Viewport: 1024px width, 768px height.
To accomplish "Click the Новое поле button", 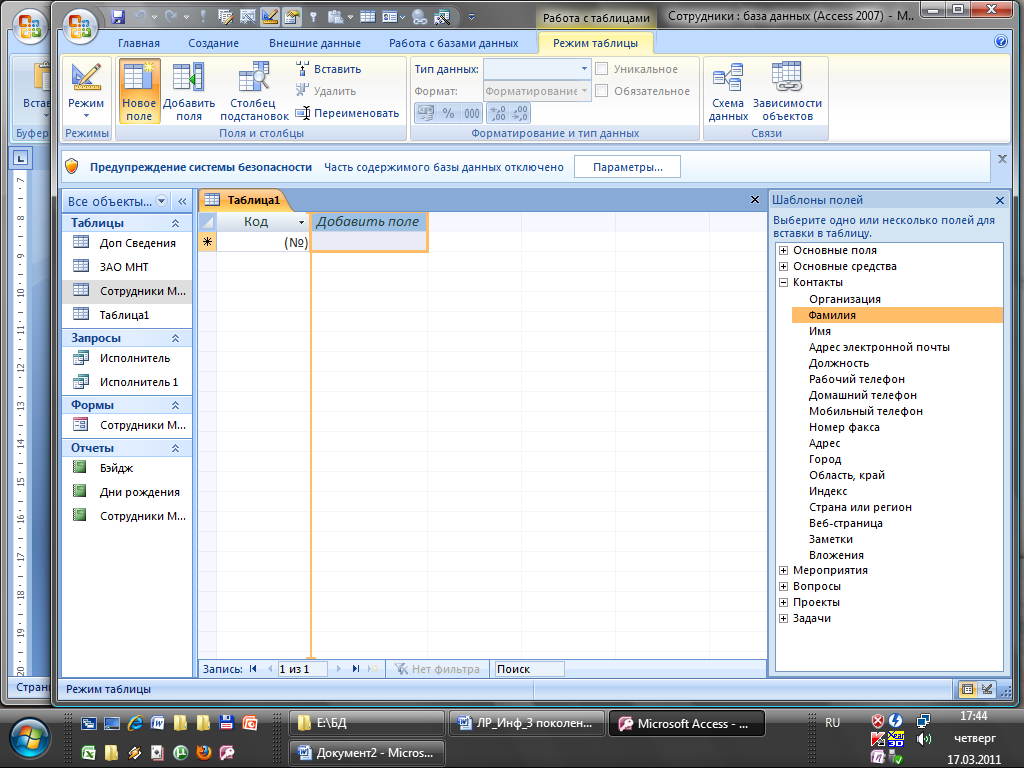I will 139,91.
